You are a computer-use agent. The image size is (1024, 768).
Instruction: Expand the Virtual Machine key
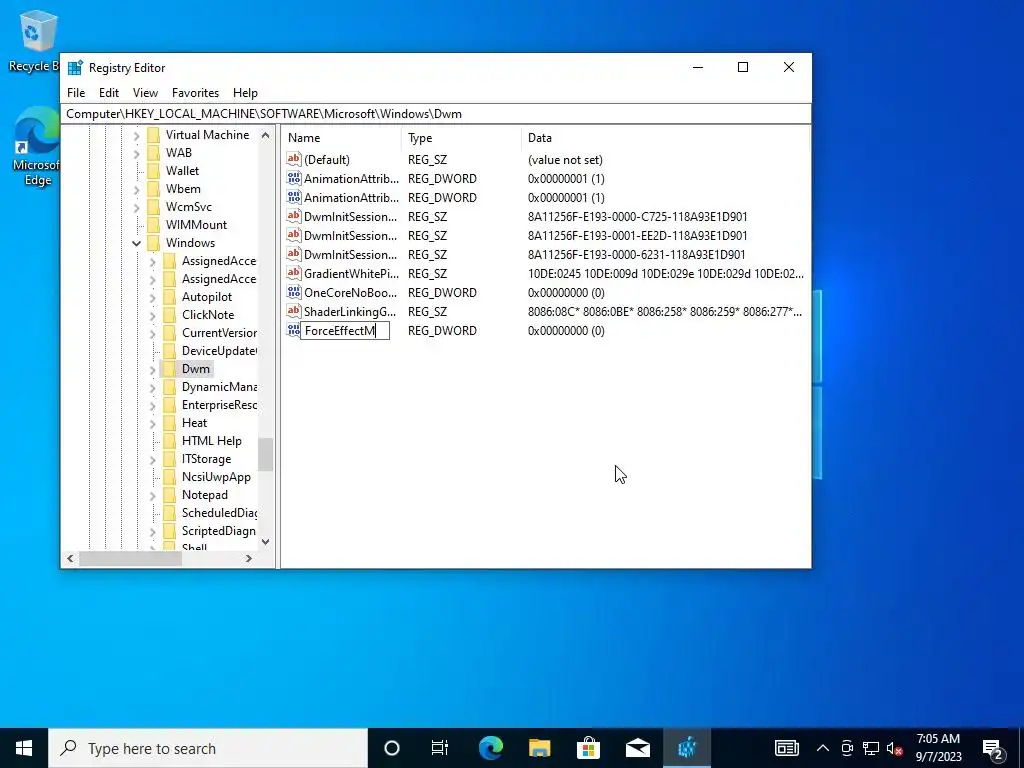point(136,135)
